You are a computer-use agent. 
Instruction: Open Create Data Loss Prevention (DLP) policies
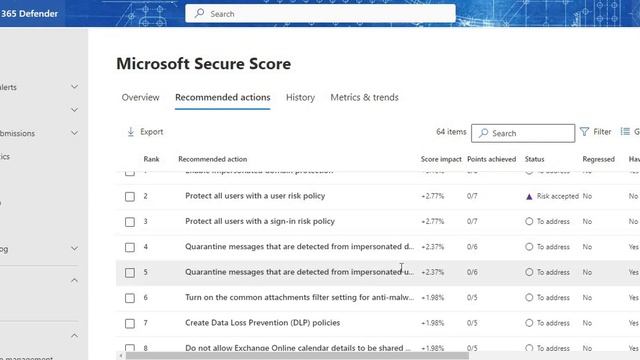tap(262, 322)
